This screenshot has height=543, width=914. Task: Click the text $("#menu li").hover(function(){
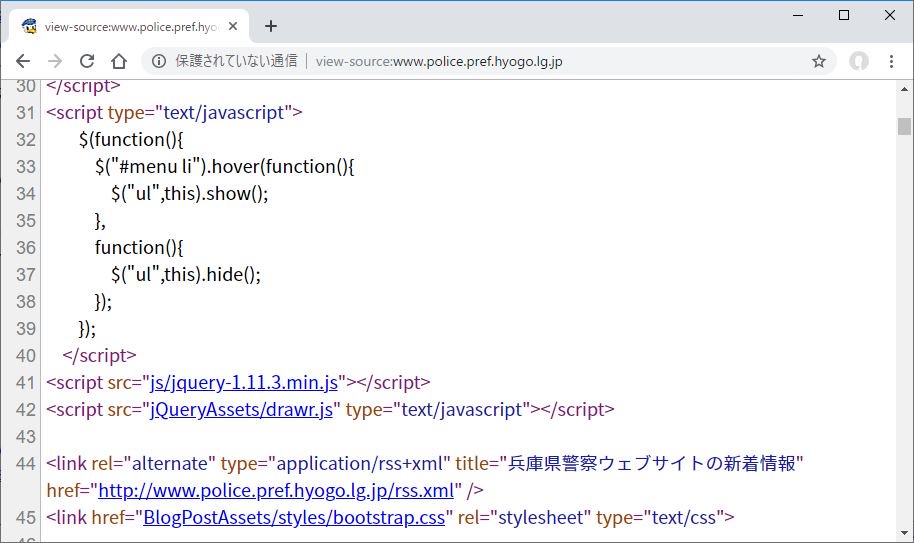click(x=224, y=167)
